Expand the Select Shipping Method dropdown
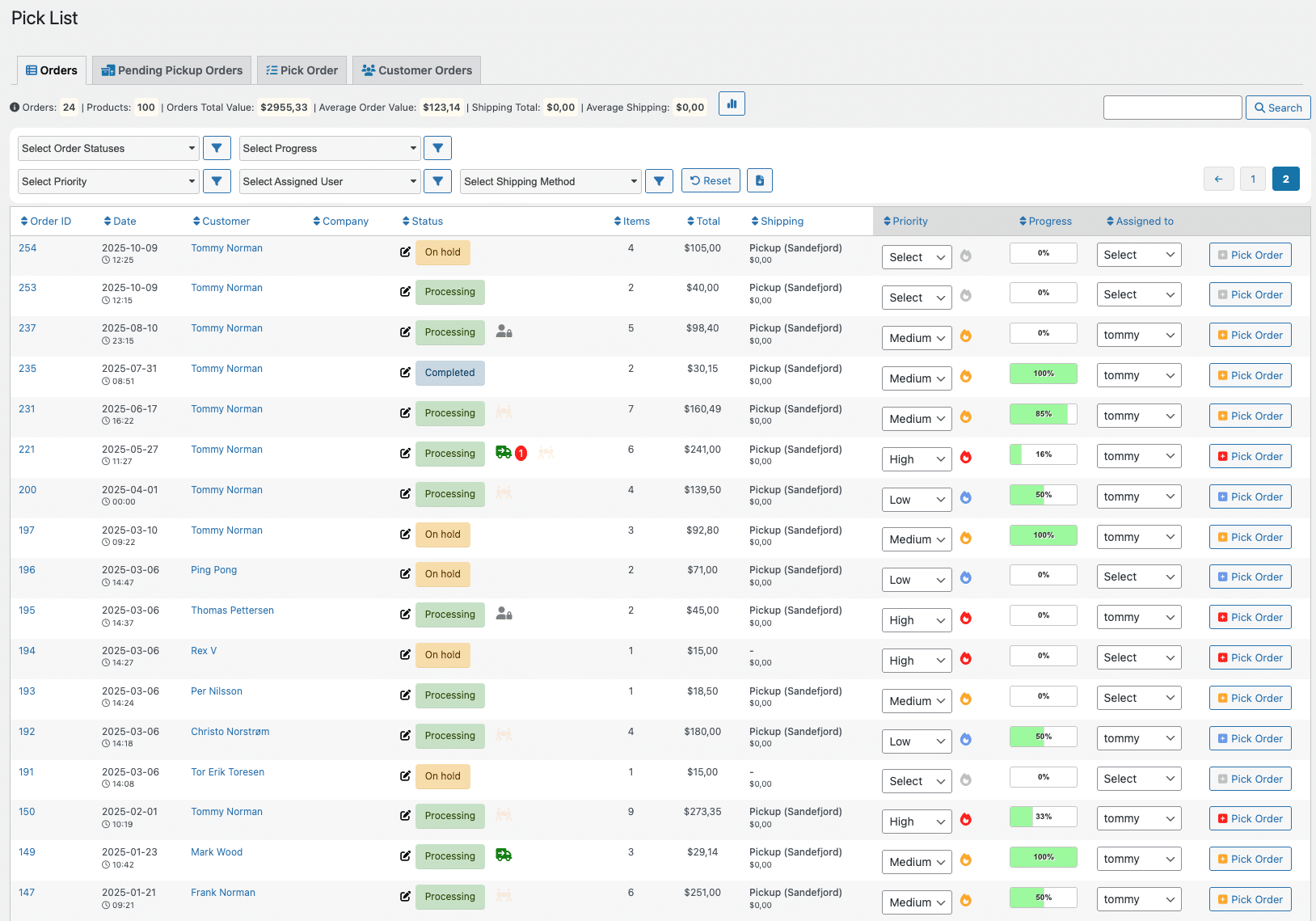 (550, 181)
